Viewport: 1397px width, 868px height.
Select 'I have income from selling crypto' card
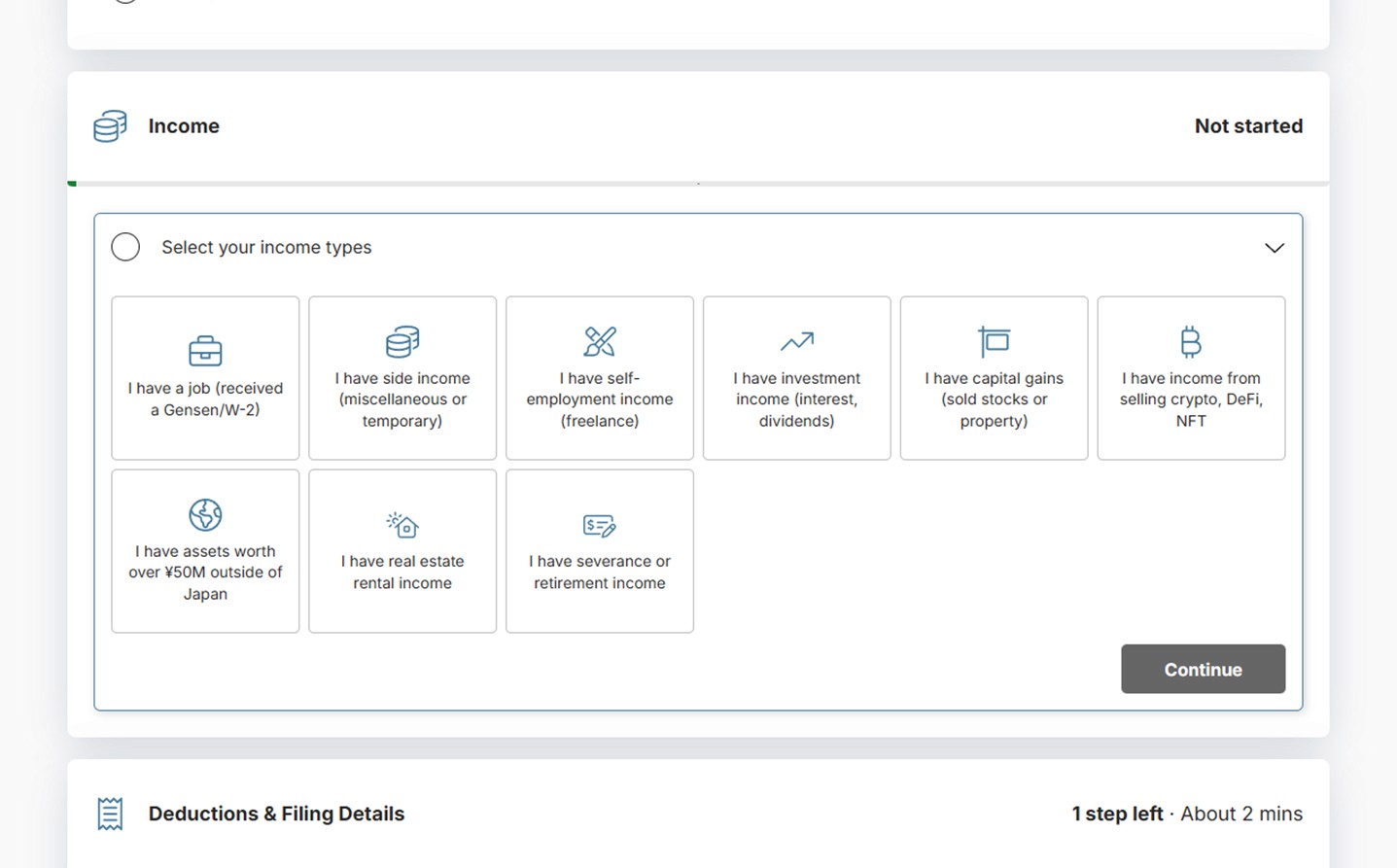click(x=1191, y=378)
